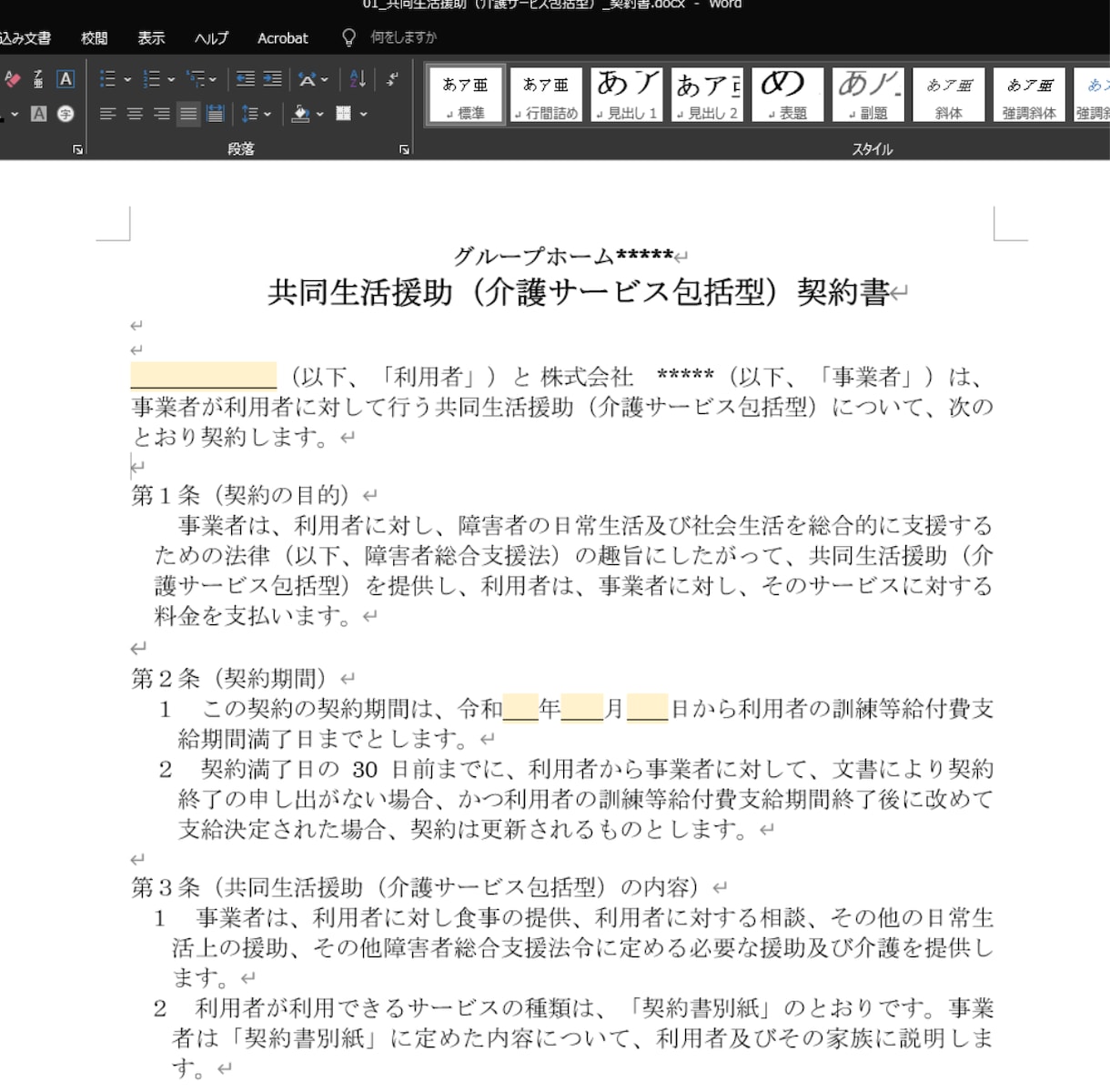Screen dimensions: 1110x1092
Task: Apply the 行間詰め style
Action: [546, 95]
